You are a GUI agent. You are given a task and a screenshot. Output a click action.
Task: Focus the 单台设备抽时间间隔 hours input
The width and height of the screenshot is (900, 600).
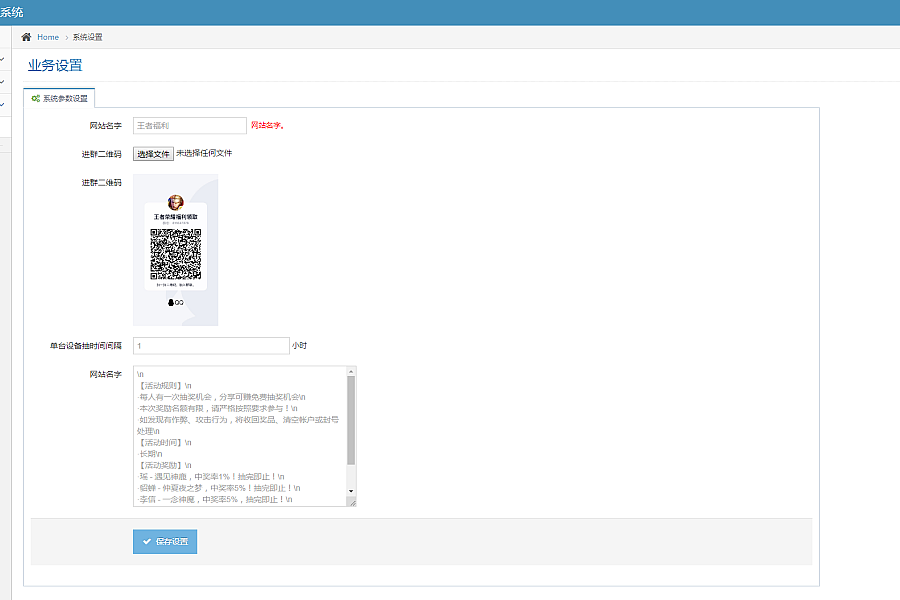pyautogui.click(x=211, y=346)
